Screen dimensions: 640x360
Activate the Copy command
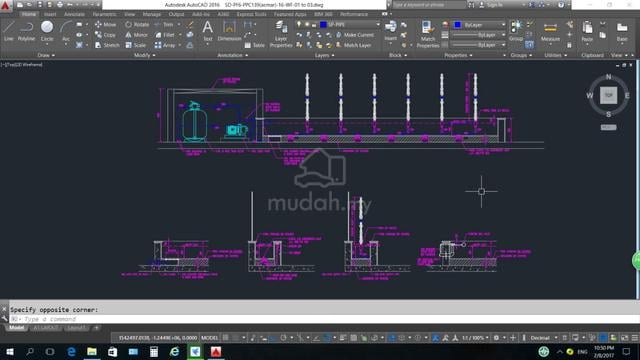point(106,35)
